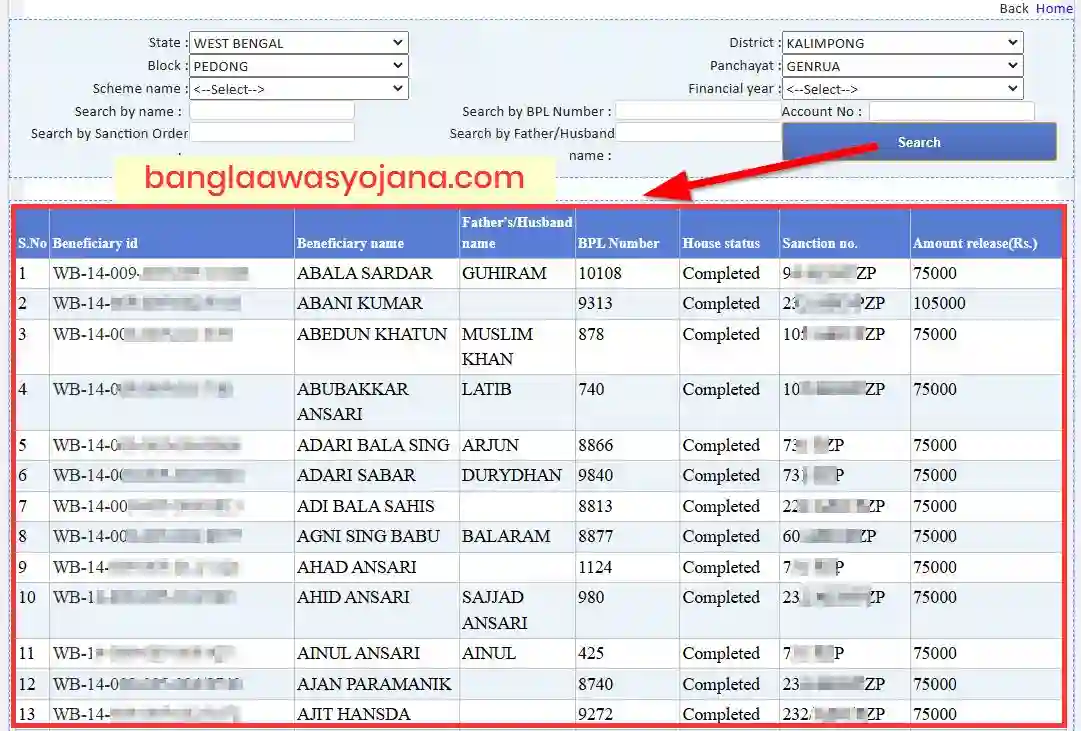Select beneficiary name ABEDUN KHATUN
Viewport: 1081px width, 731px height.
coord(372,334)
